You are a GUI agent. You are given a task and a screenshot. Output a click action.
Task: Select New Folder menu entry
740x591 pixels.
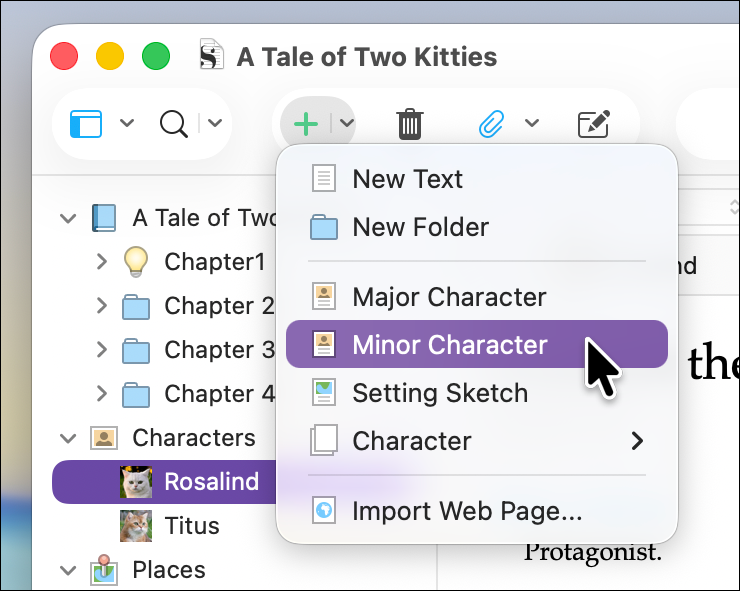pos(420,227)
